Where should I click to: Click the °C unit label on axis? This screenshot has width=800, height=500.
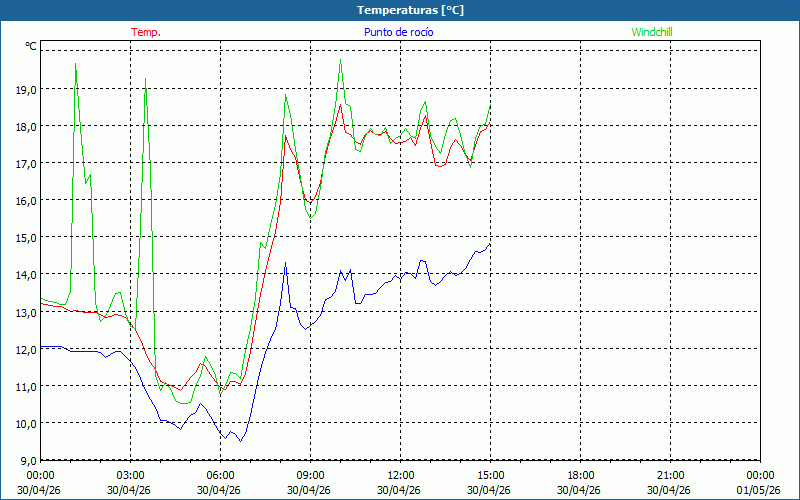coord(30,46)
